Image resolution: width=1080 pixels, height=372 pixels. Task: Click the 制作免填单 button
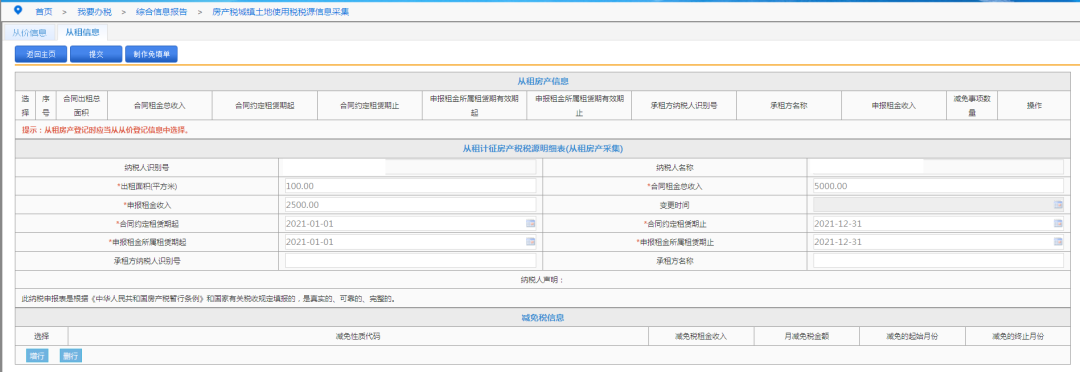151,54
